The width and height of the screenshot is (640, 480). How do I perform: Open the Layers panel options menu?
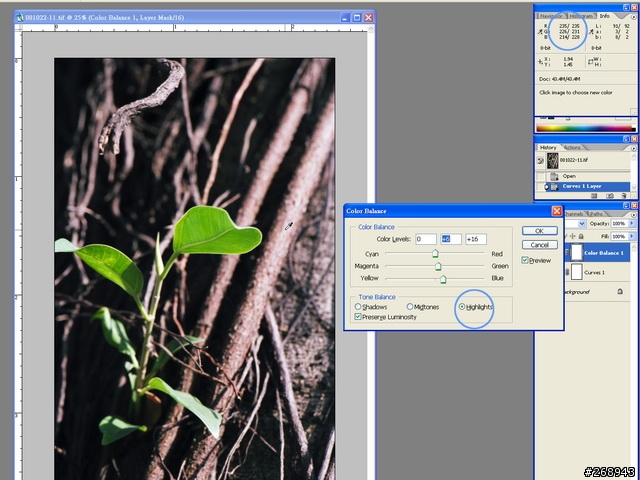pos(634,215)
